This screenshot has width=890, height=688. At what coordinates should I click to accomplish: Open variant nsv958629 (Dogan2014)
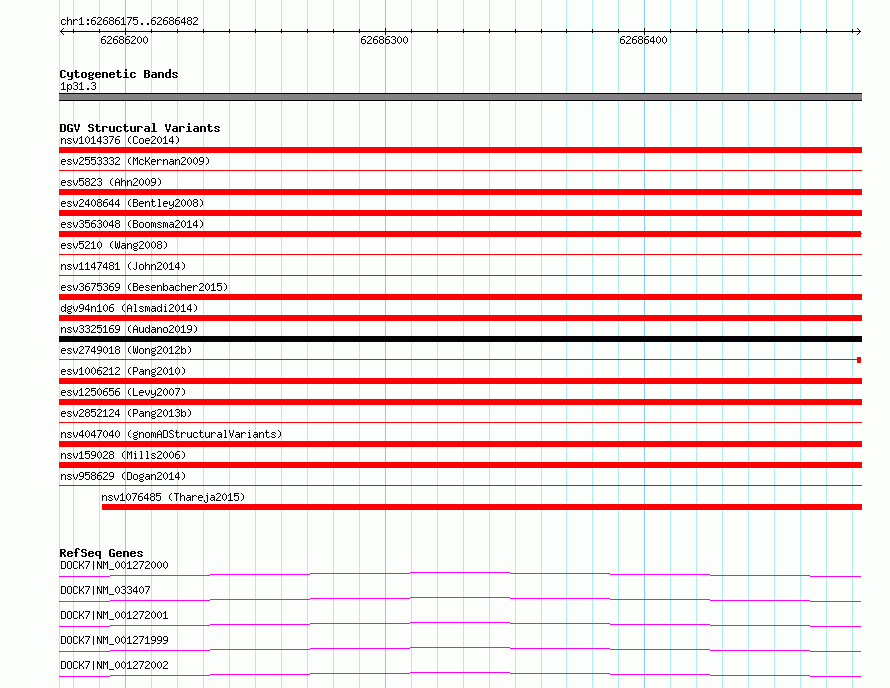click(123, 476)
